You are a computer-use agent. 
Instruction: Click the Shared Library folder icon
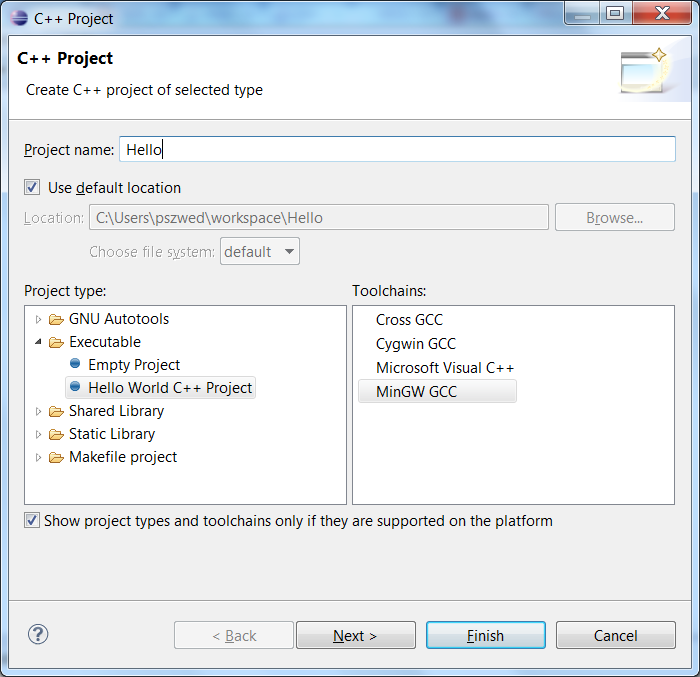pyautogui.click(x=56, y=412)
